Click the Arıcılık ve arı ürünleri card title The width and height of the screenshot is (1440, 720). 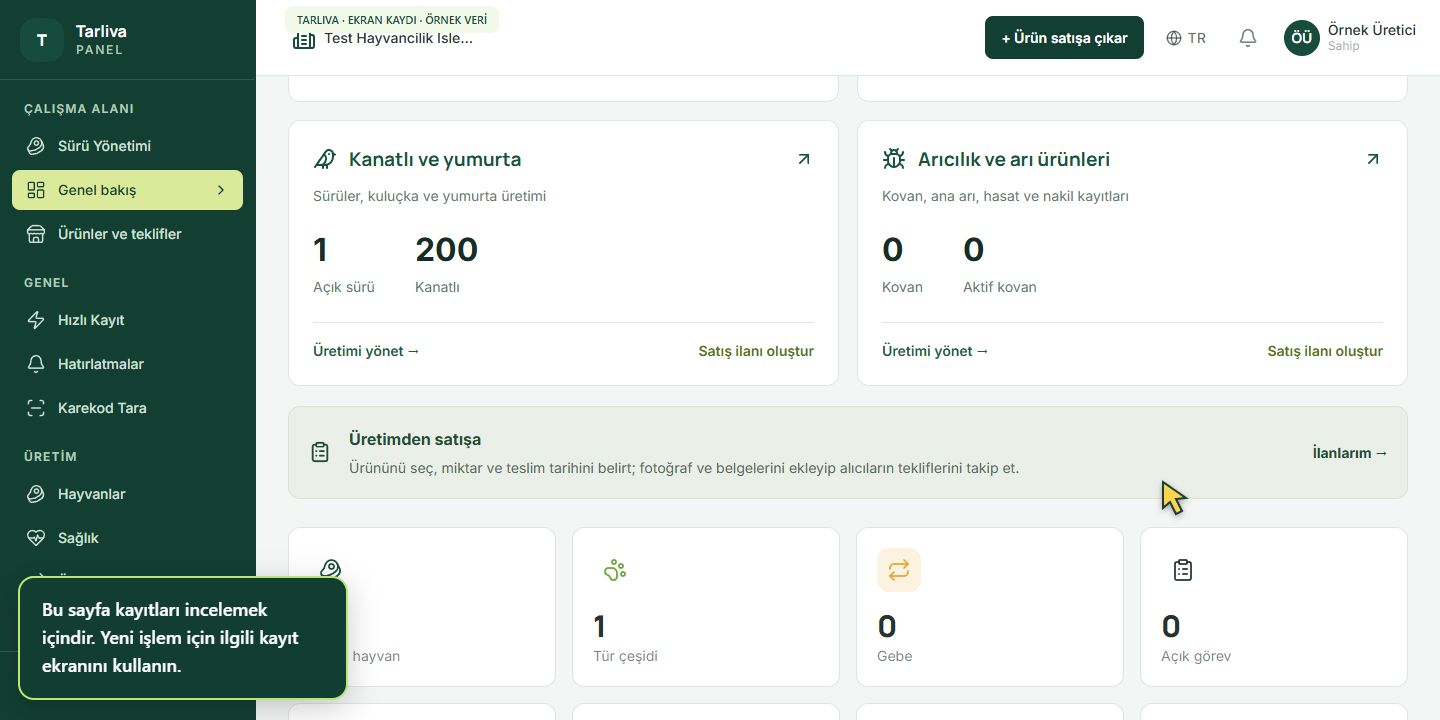1014,159
